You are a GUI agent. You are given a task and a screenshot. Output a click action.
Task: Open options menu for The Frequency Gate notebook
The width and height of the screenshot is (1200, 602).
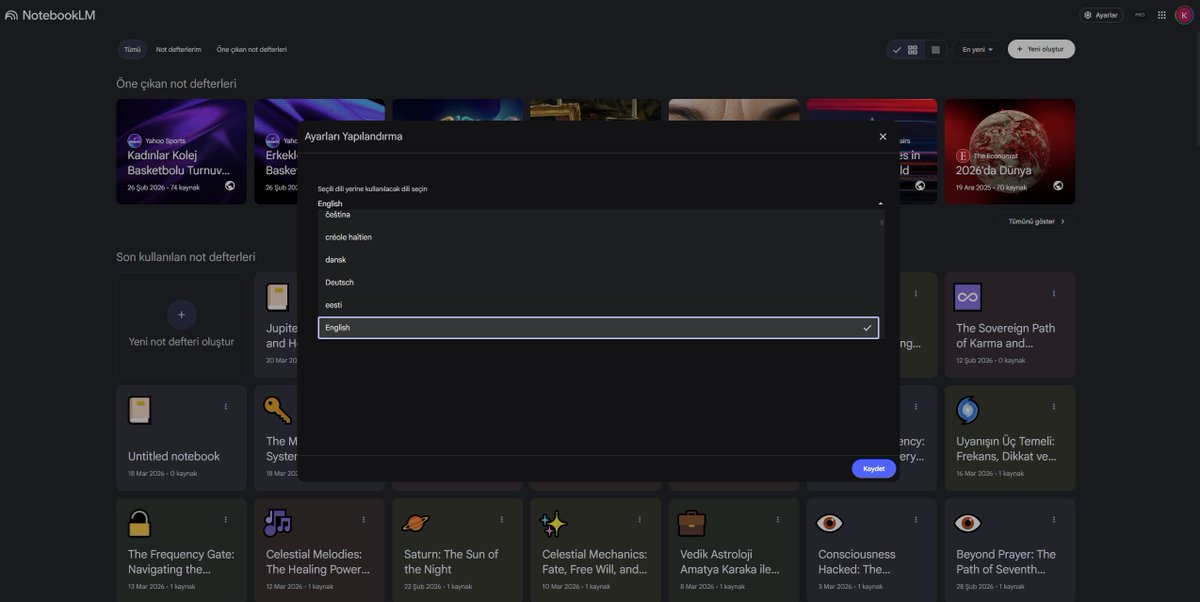[x=226, y=519]
